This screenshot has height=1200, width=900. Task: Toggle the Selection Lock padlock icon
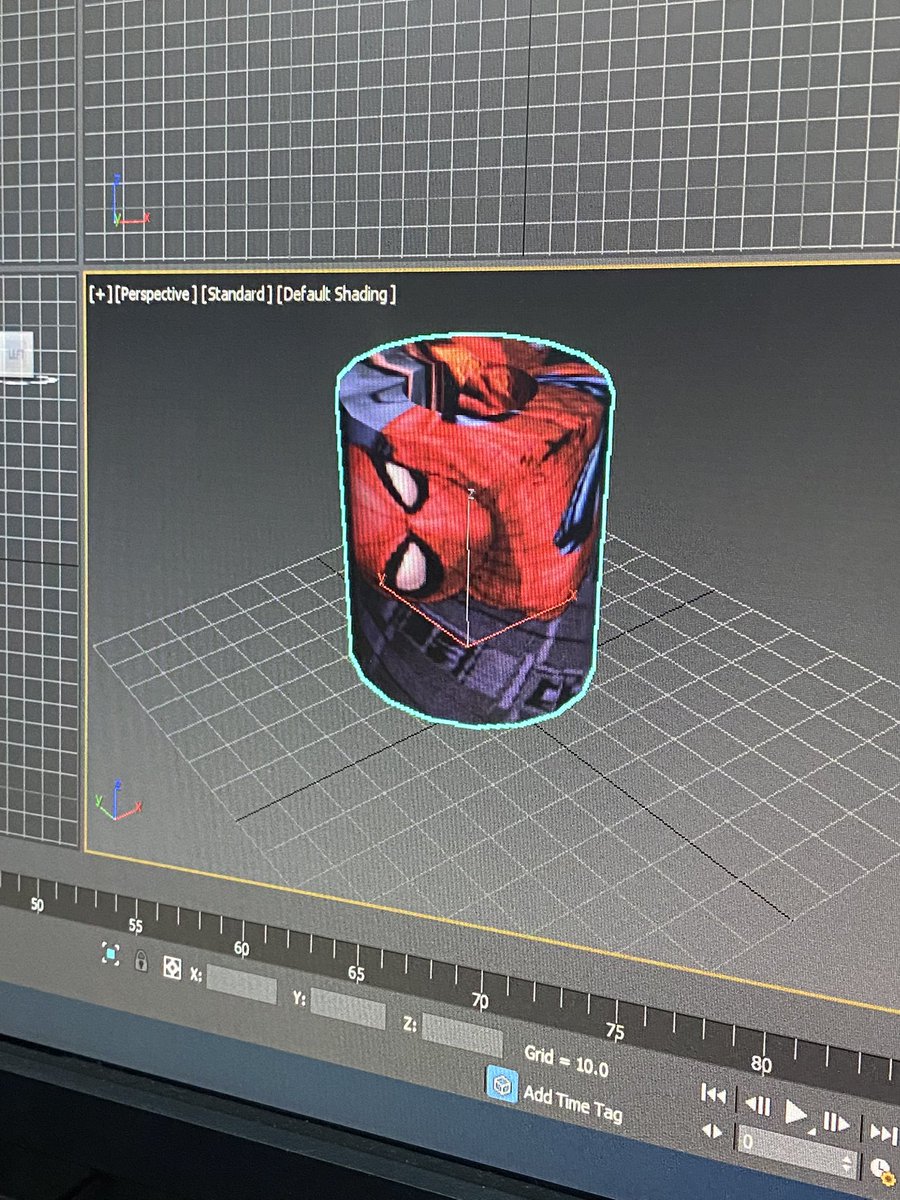click(x=141, y=960)
